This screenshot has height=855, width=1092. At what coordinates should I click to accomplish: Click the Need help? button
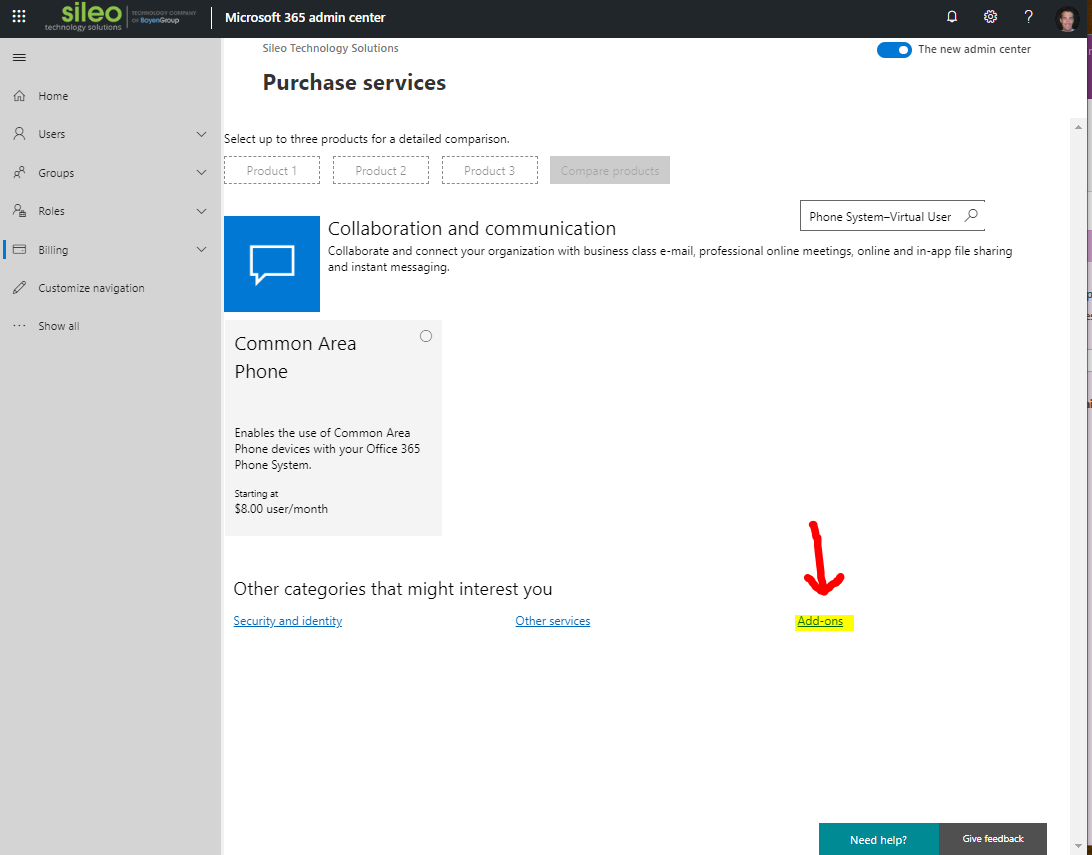coord(879,839)
